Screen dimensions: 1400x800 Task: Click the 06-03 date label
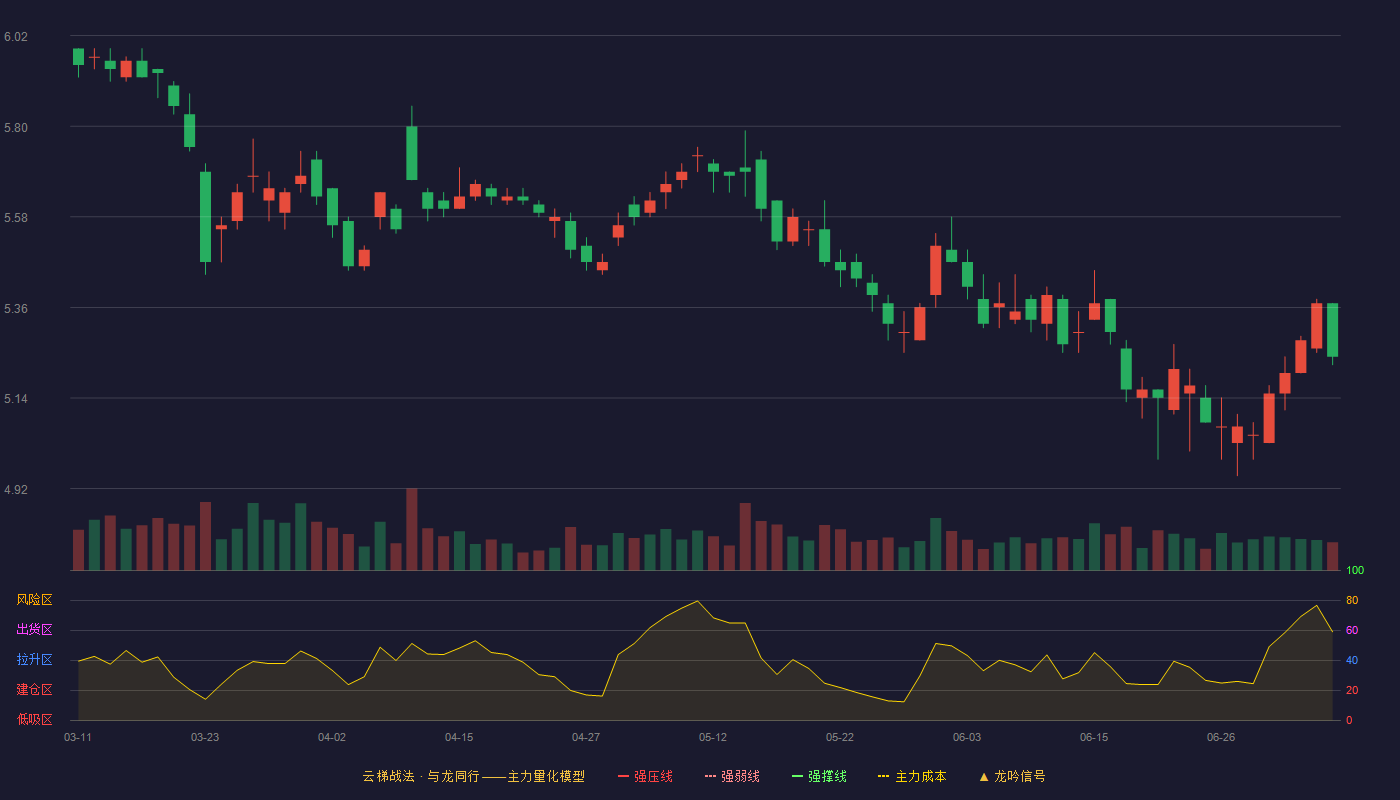(967, 737)
